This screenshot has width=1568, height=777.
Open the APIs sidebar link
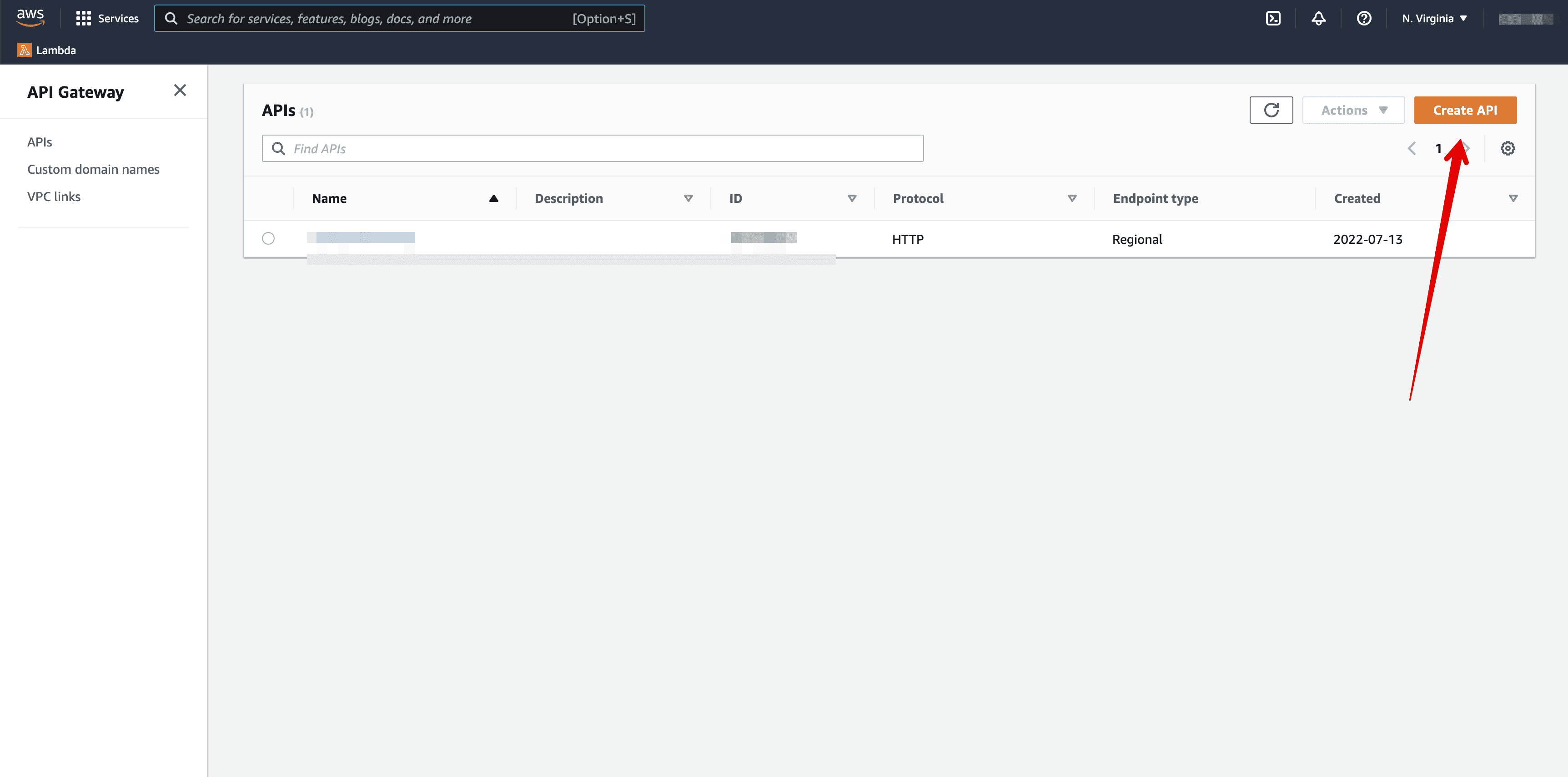pos(40,141)
